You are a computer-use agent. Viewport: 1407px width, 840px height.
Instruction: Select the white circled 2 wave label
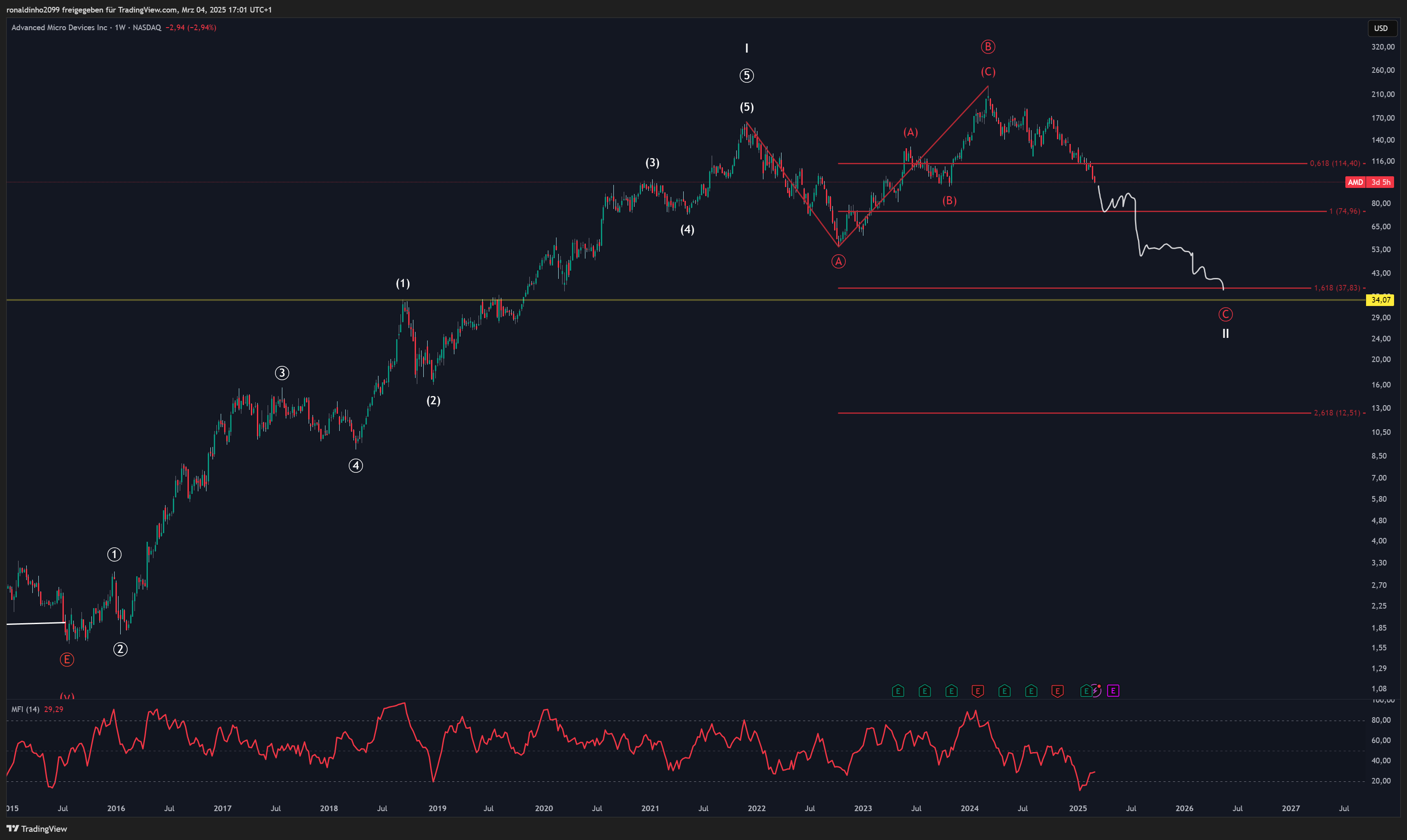point(120,649)
